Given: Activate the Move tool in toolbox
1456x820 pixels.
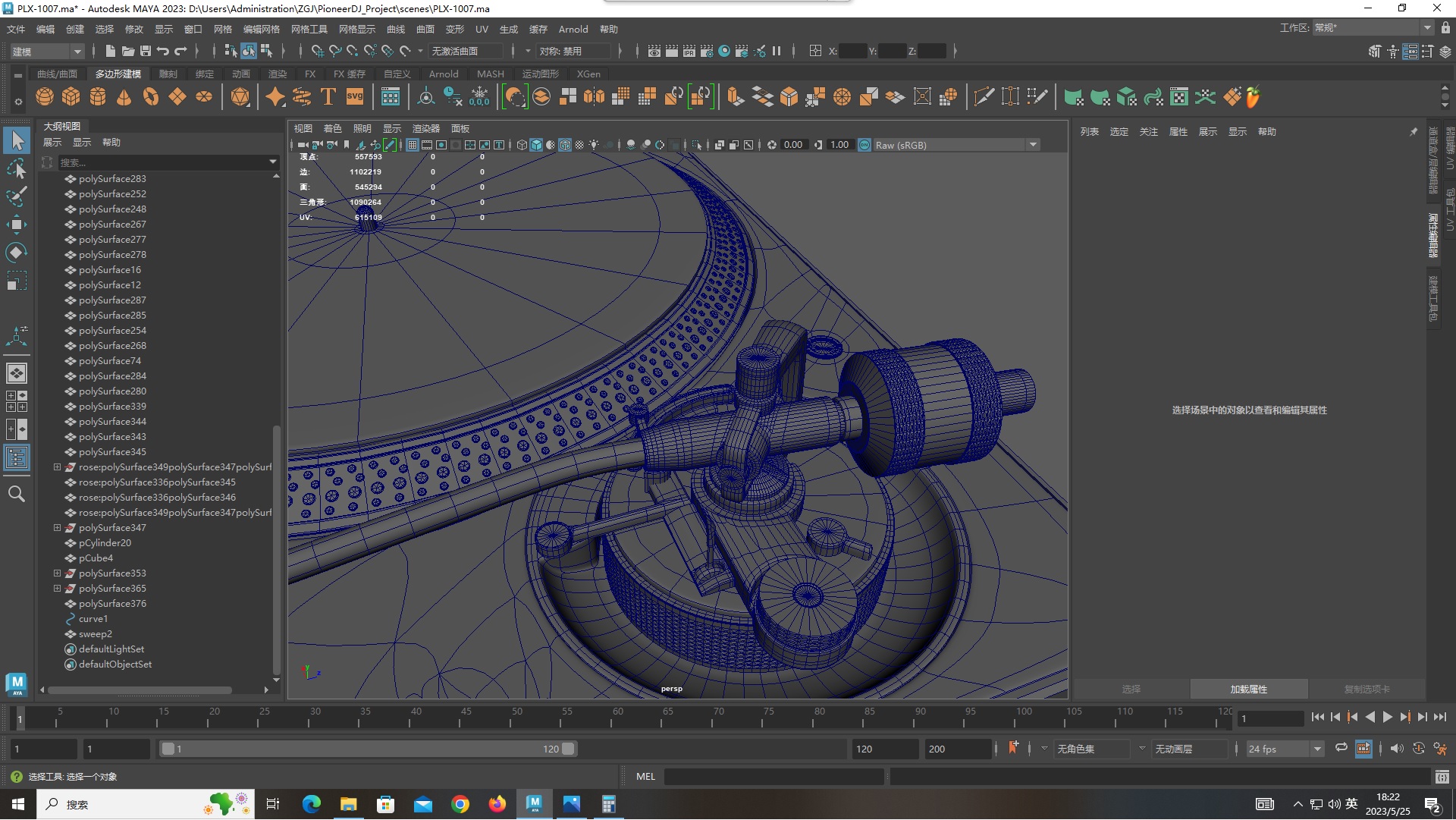Looking at the screenshot, I should click(x=17, y=225).
